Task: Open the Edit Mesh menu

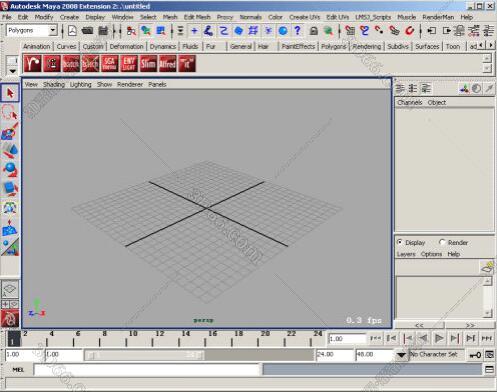Action: [x=197, y=17]
